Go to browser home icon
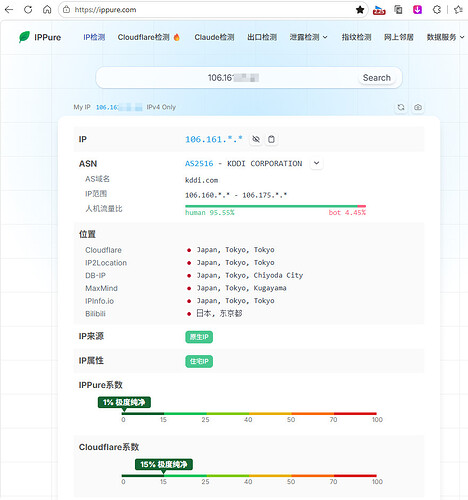This screenshot has width=468, height=500. coord(47,10)
